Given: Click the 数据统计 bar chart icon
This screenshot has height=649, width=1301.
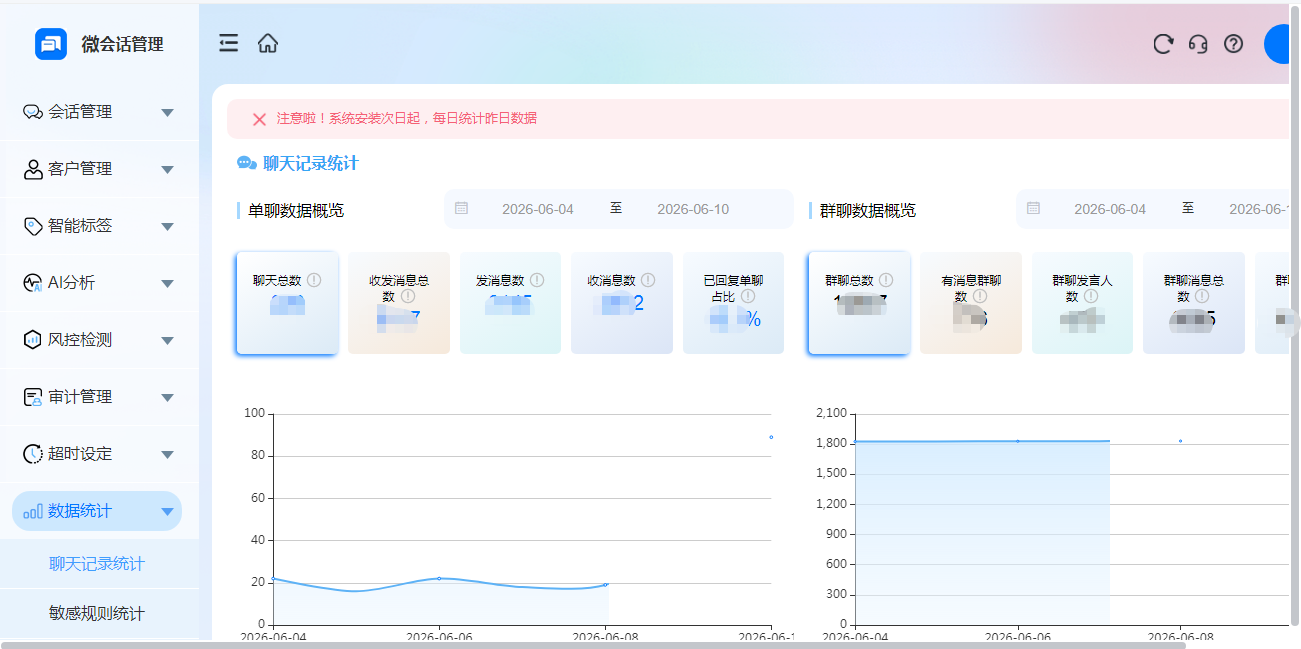Looking at the screenshot, I should click(33, 511).
